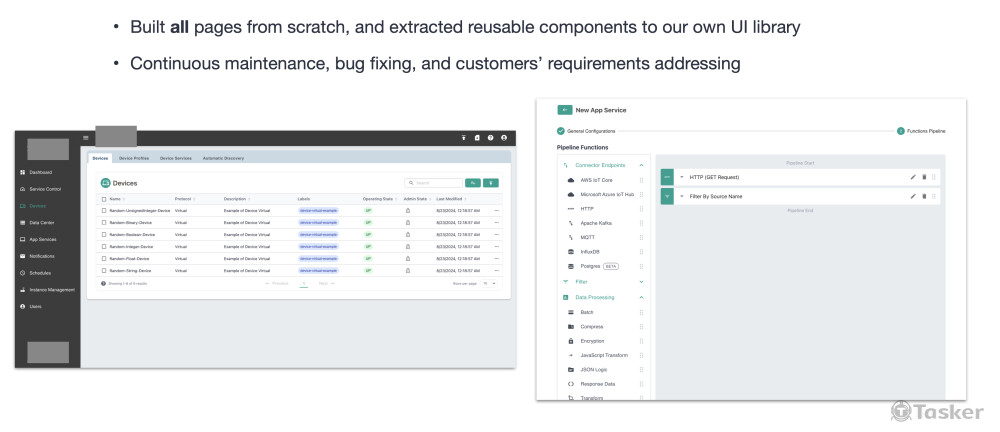Open Schedules from the sidebar
This screenshot has height=432, width=1000.
point(40,272)
